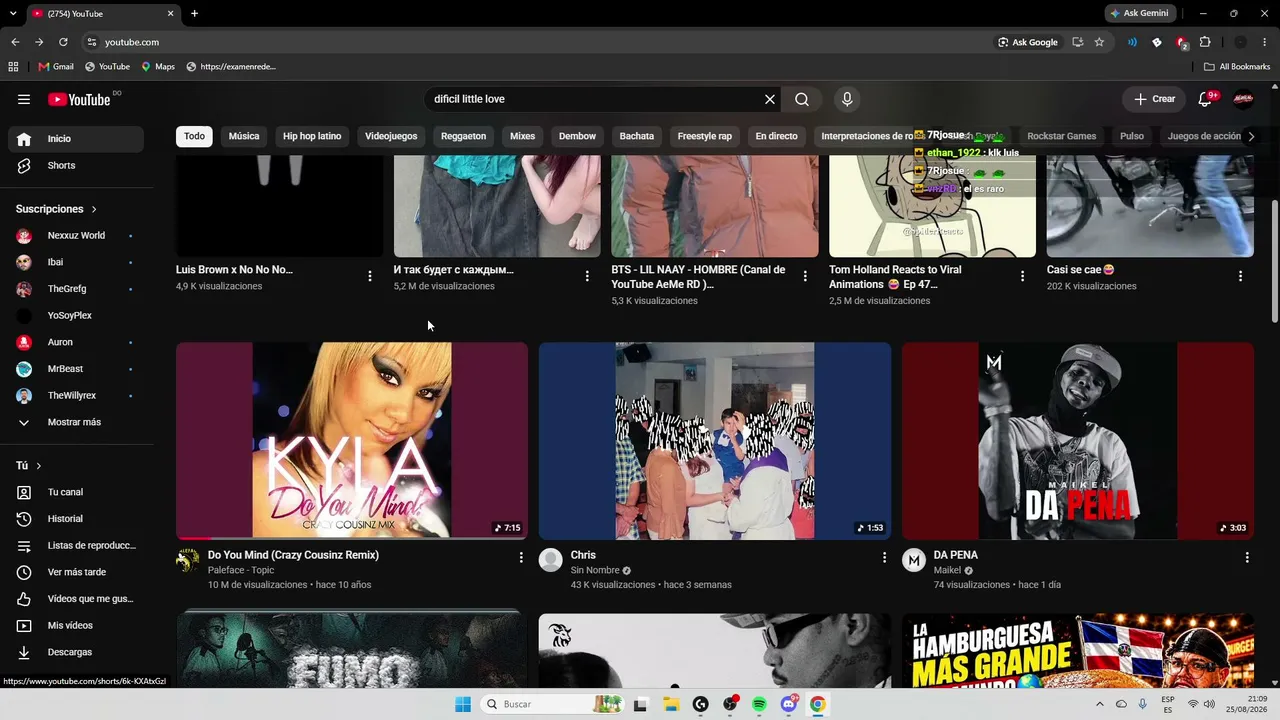Open YouTube notifications bell
Image resolution: width=1280 pixels, height=720 pixels.
1205,99
